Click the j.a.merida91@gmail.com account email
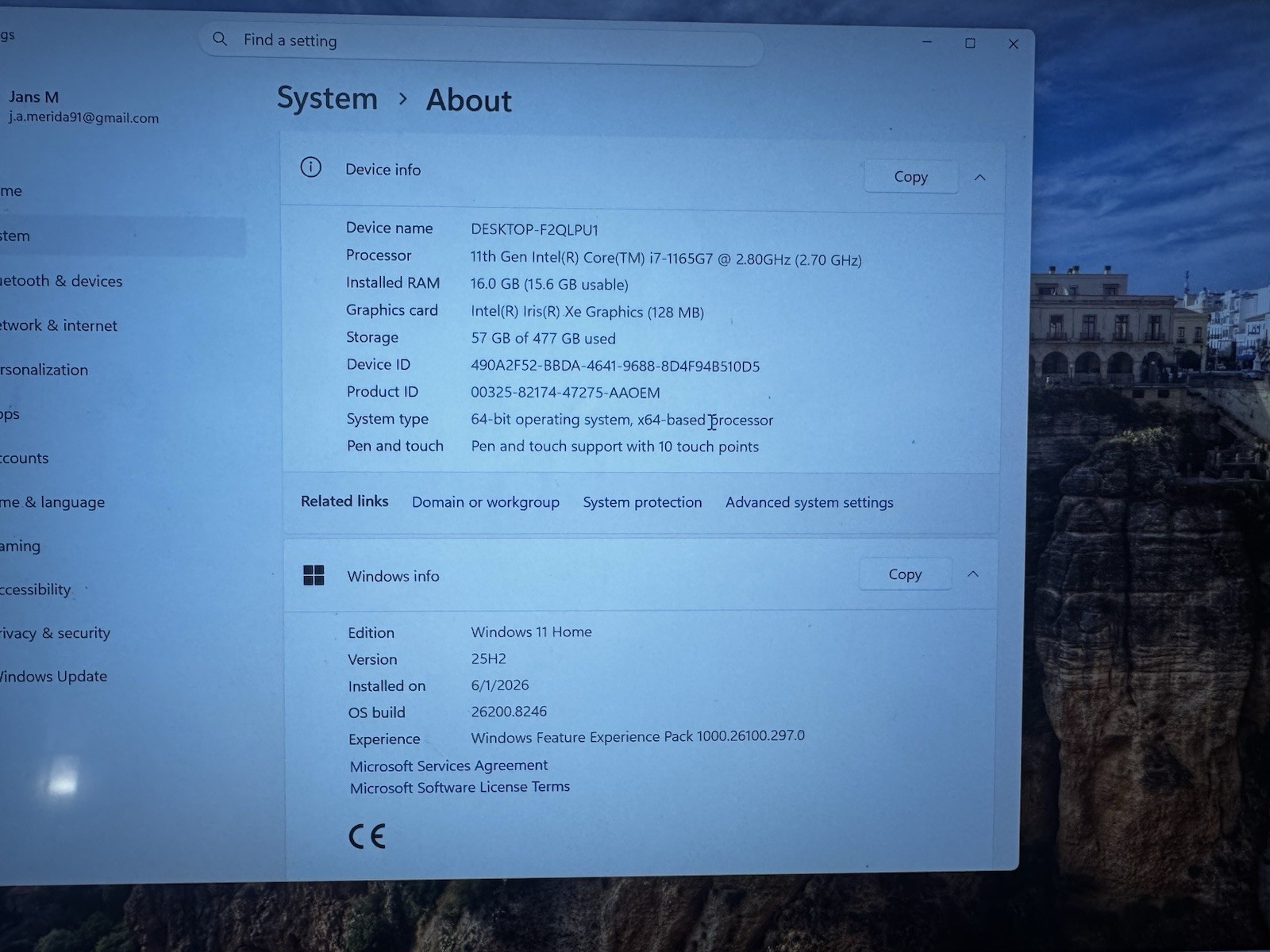This screenshot has width=1270, height=952. tap(83, 117)
